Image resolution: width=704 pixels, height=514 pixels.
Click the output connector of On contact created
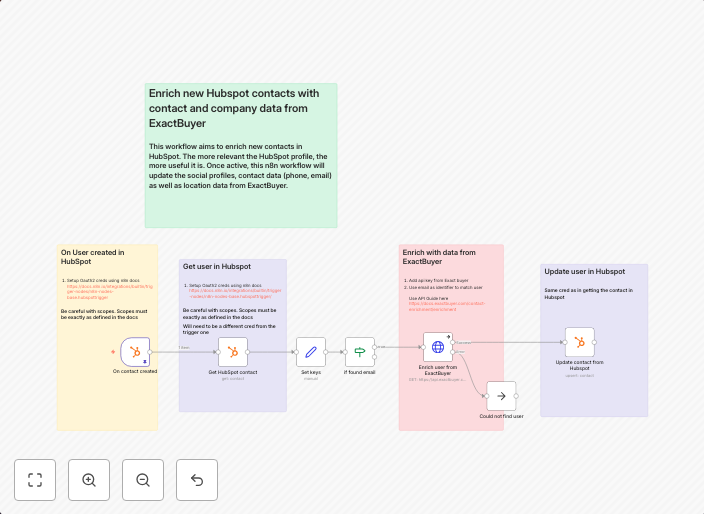[150, 352]
